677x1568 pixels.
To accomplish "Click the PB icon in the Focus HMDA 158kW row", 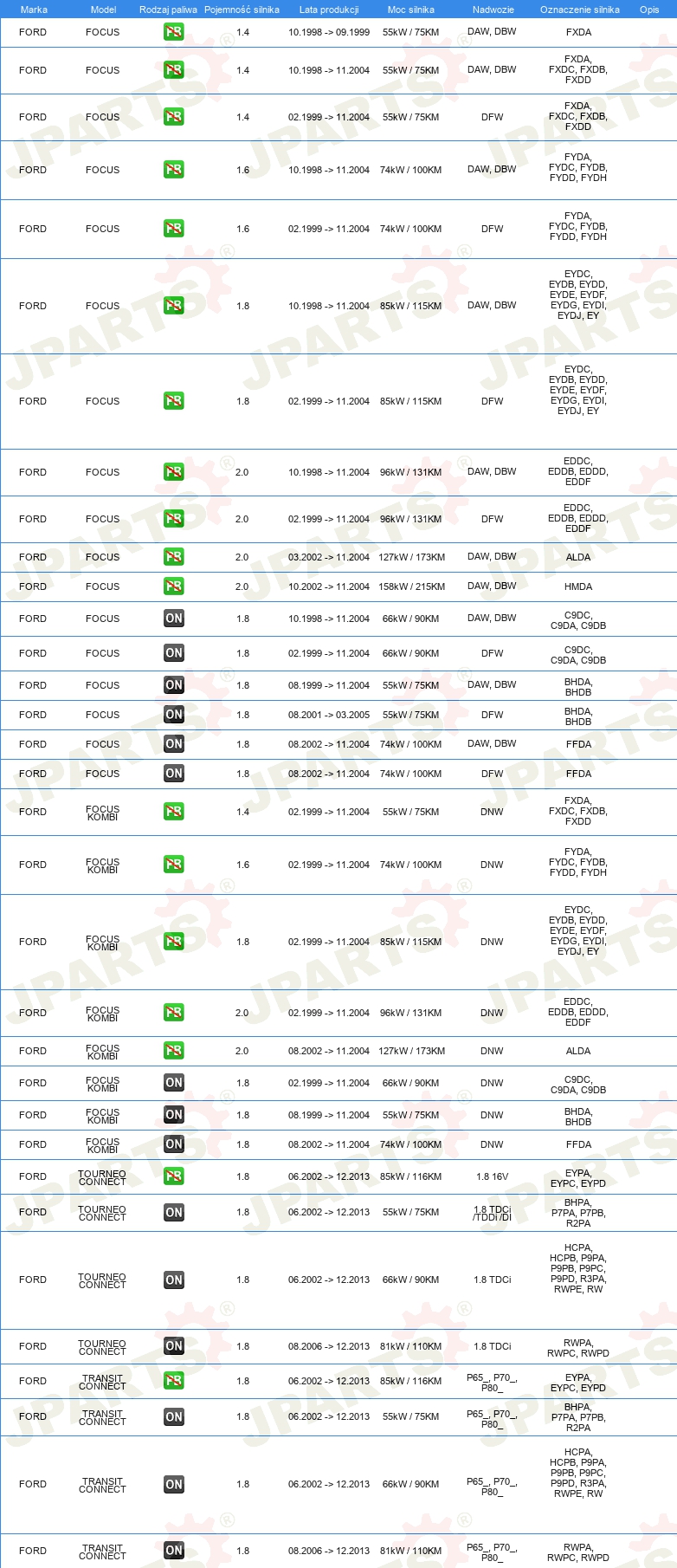I will click(174, 586).
